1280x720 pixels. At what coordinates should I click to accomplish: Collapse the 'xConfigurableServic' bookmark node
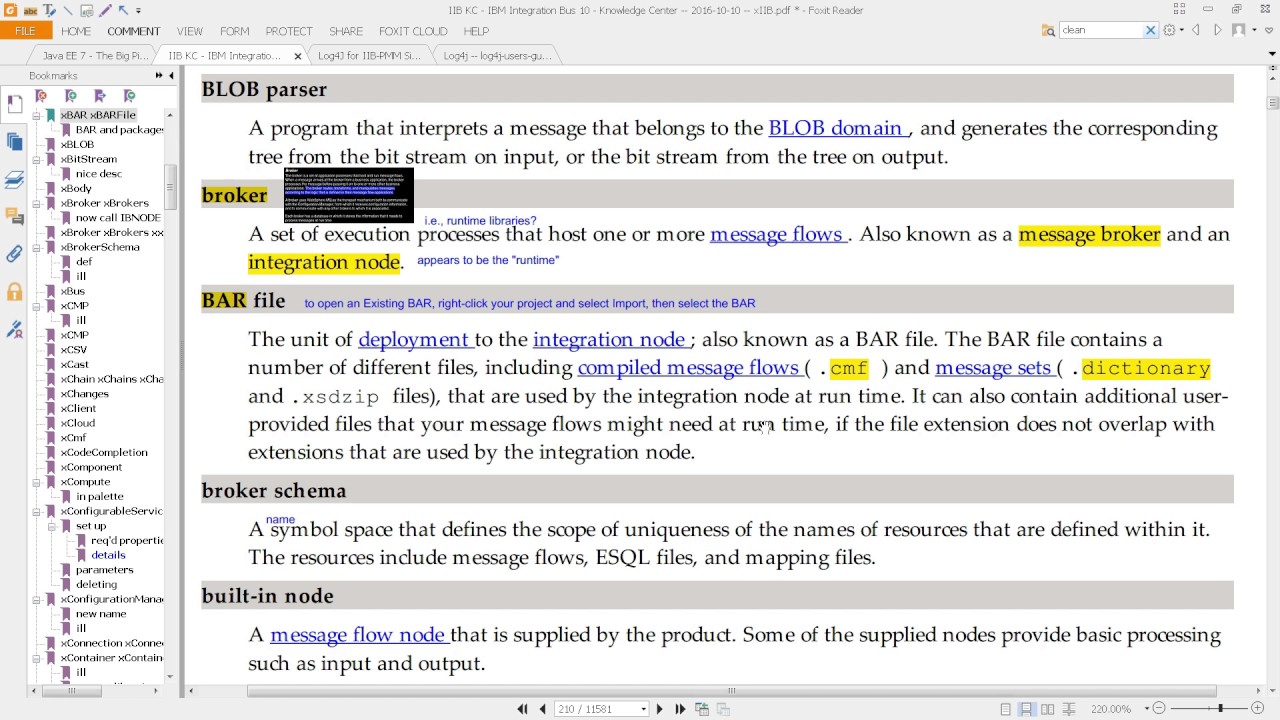pyautogui.click(x=38, y=511)
